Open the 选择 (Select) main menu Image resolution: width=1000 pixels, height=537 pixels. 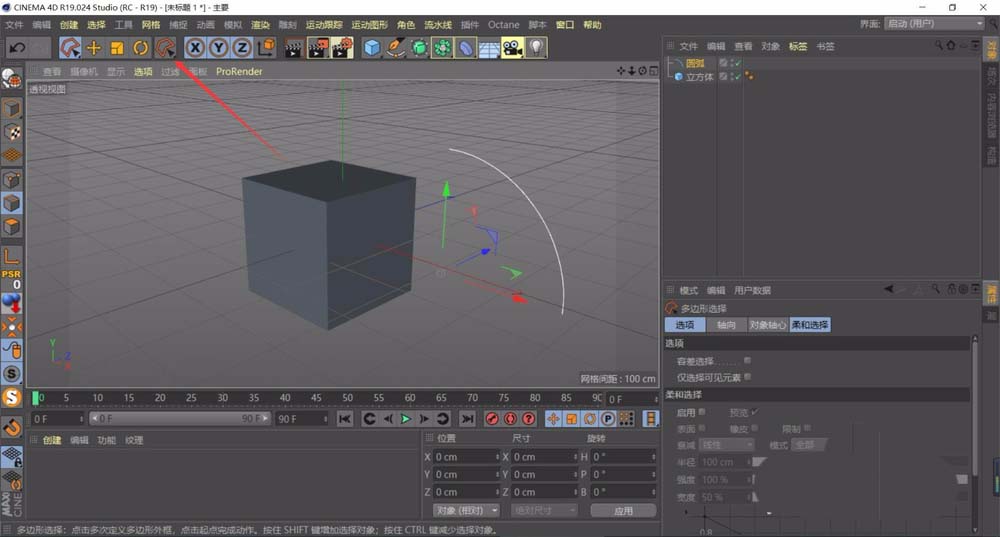coord(96,25)
